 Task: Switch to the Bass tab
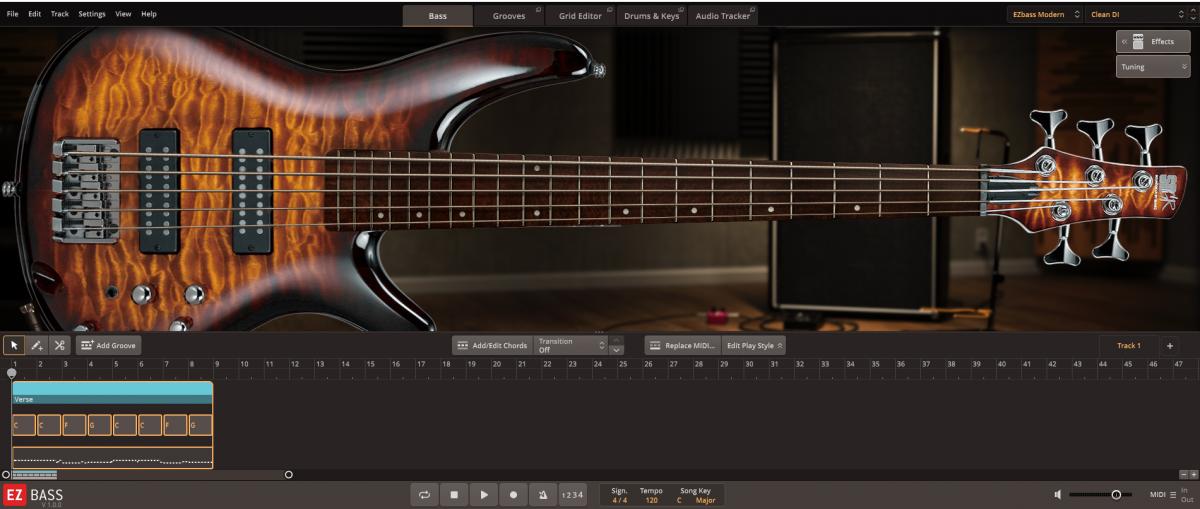(x=438, y=16)
